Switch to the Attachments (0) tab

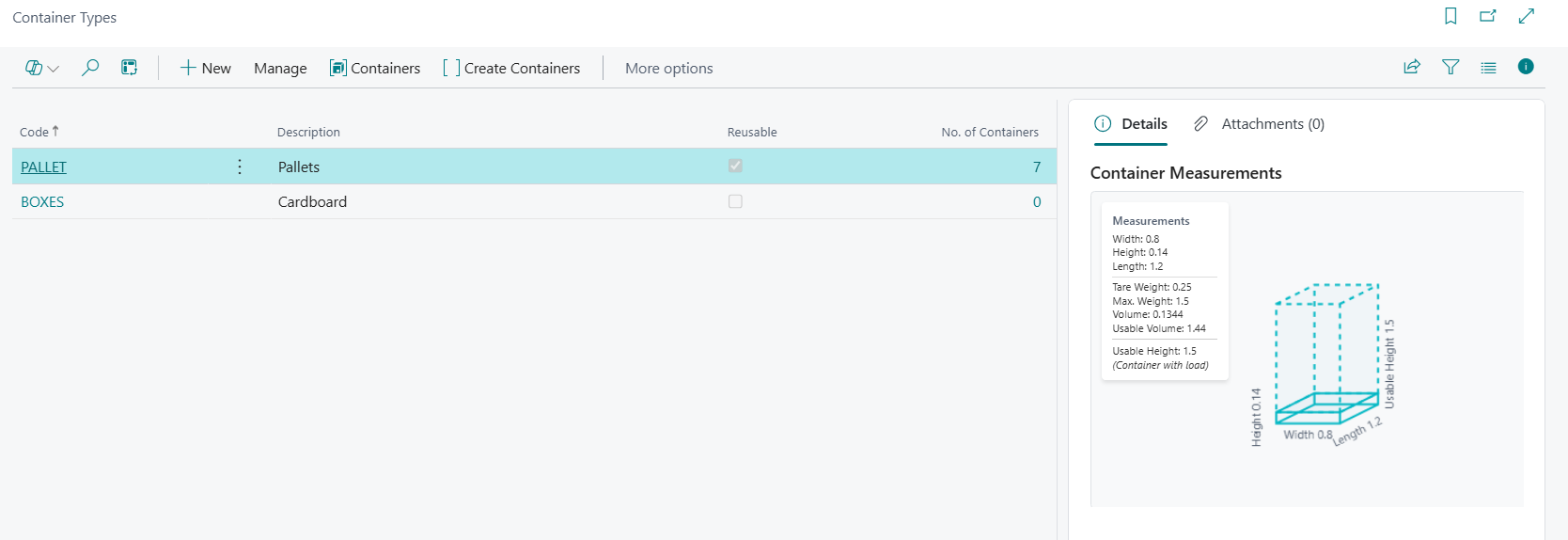pyautogui.click(x=1260, y=124)
